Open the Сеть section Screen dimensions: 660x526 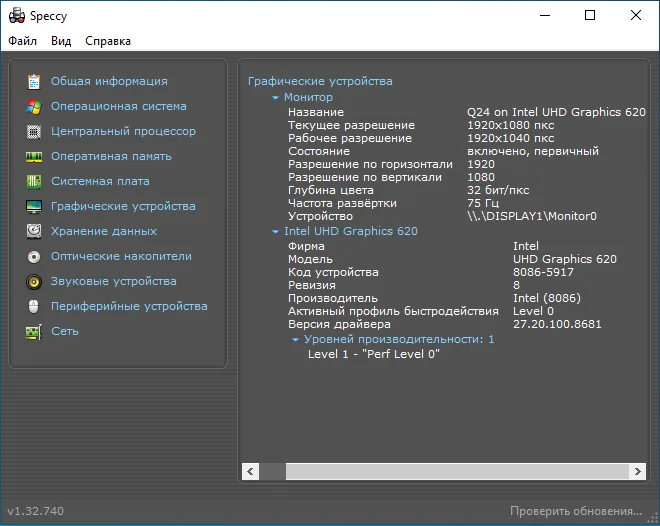[x=65, y=331]
